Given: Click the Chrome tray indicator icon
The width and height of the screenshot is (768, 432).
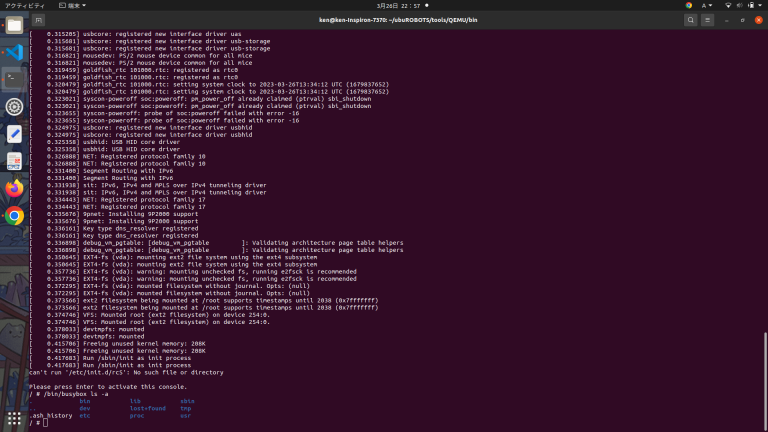Looking at the screenshot, I should coord(689,5).
